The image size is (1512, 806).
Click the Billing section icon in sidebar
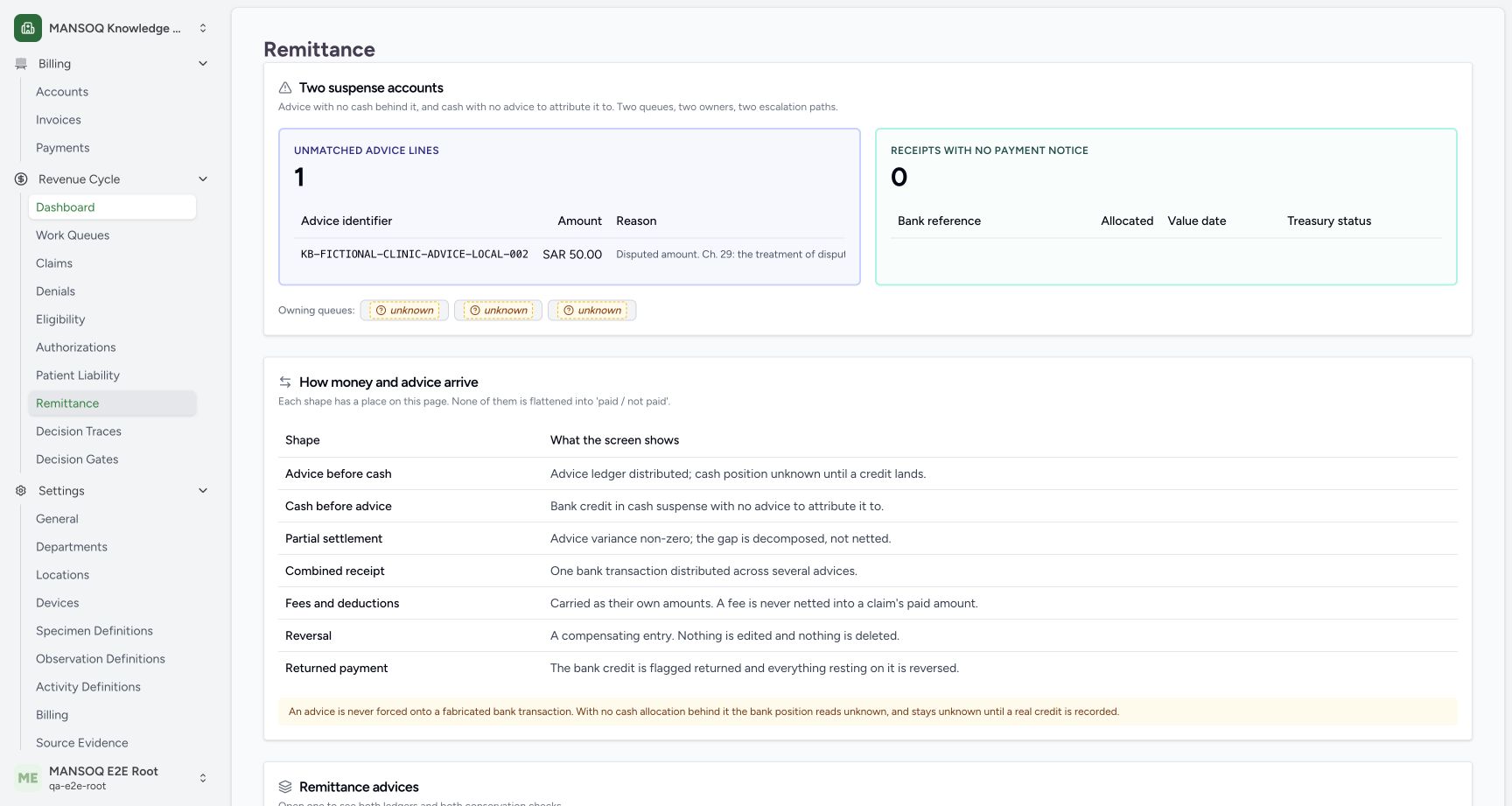point(21,64)
